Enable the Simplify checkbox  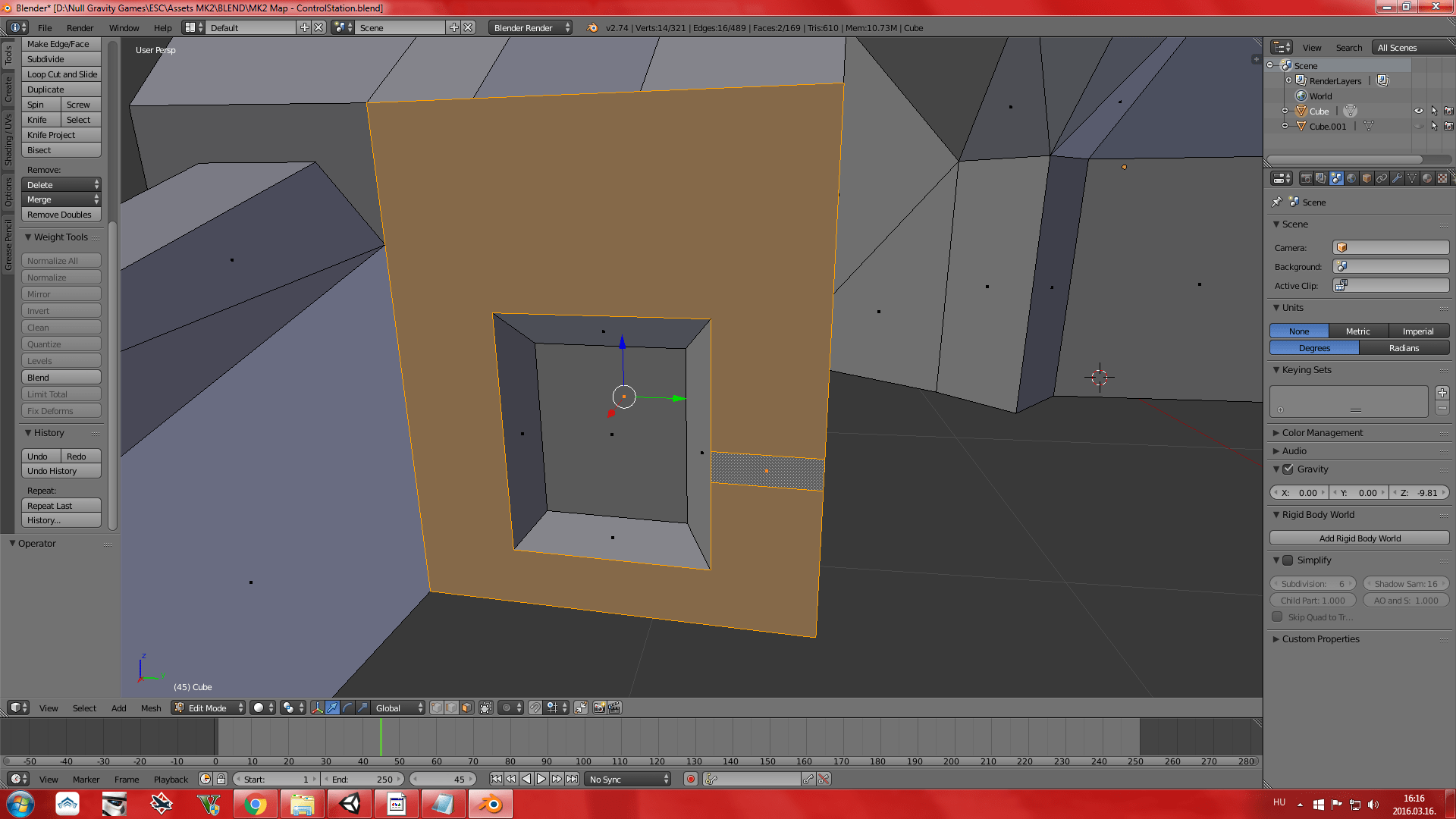click(x=1288, y=560)
